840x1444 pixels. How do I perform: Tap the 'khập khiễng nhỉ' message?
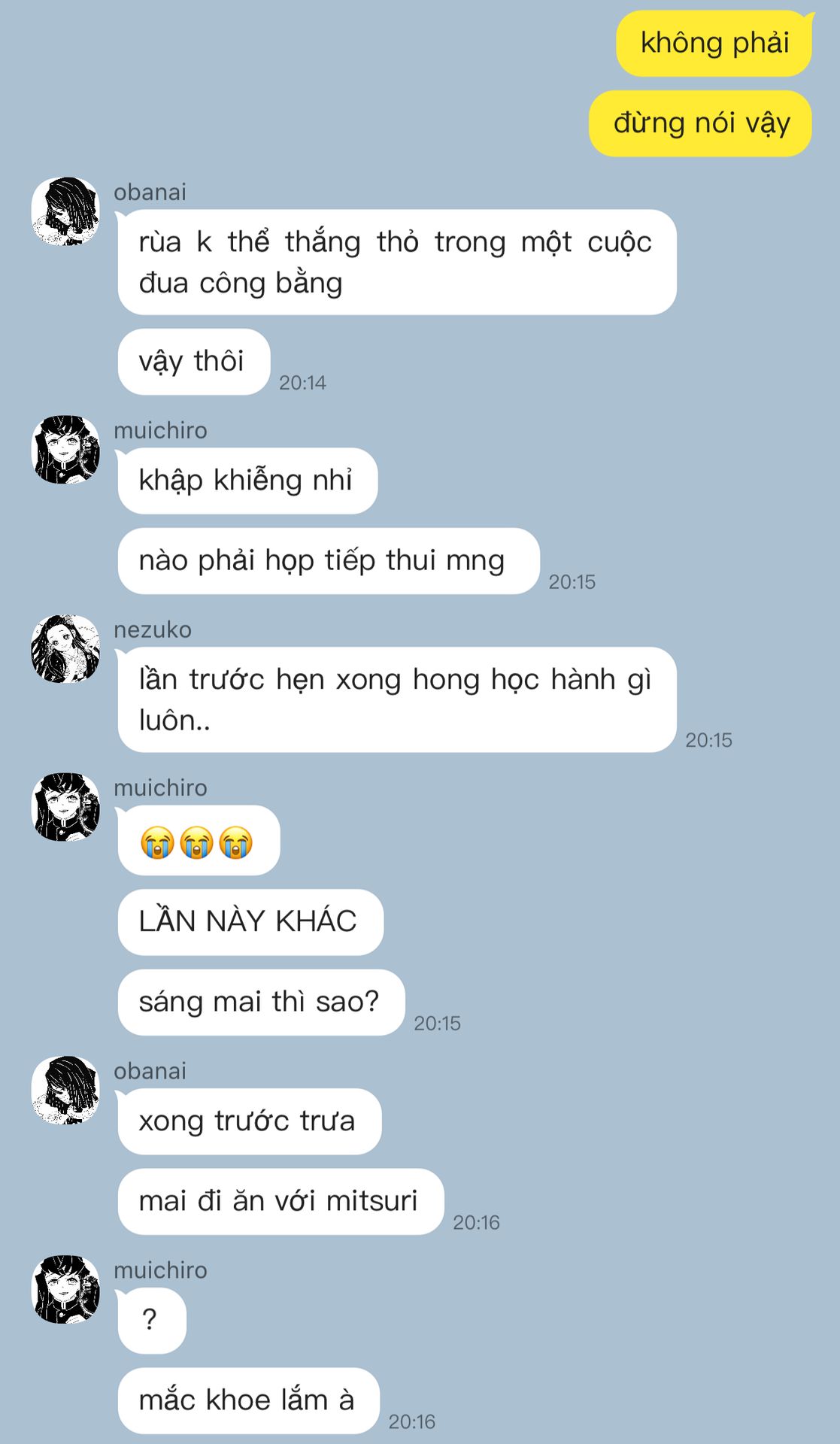coord(247,481)
